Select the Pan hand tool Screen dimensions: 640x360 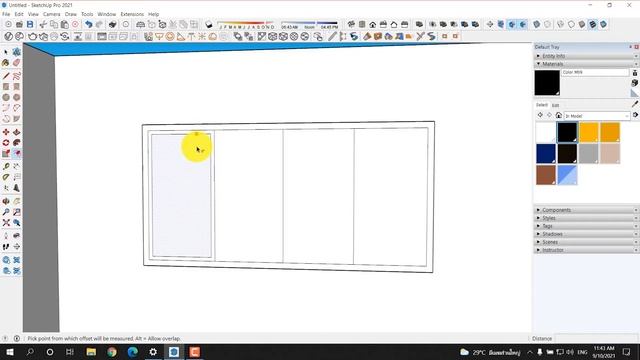click(16, 201)
